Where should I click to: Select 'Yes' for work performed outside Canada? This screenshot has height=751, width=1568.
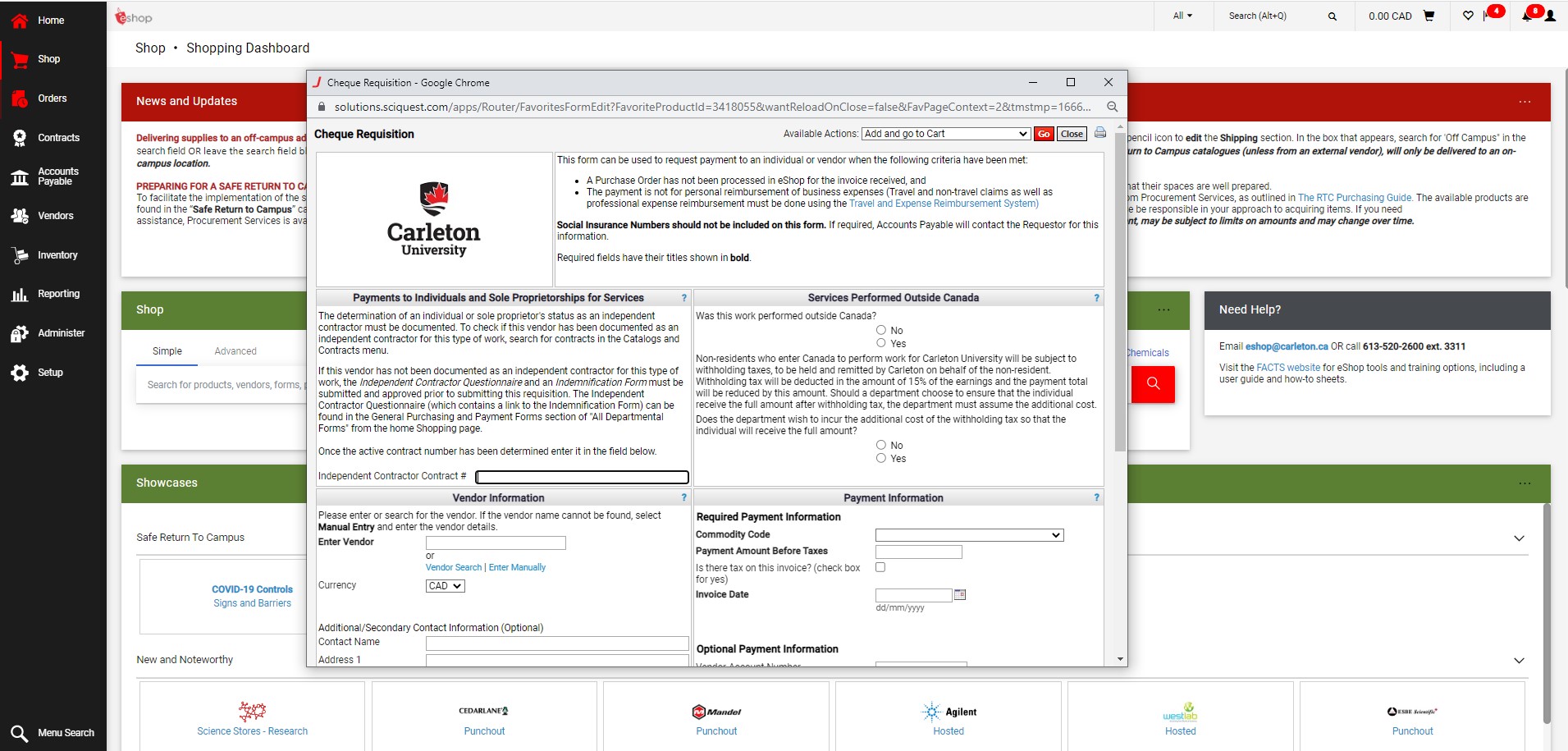881,343
